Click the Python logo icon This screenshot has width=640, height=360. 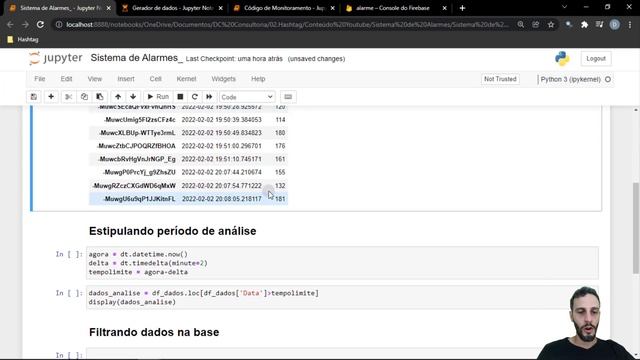point(562,59)
